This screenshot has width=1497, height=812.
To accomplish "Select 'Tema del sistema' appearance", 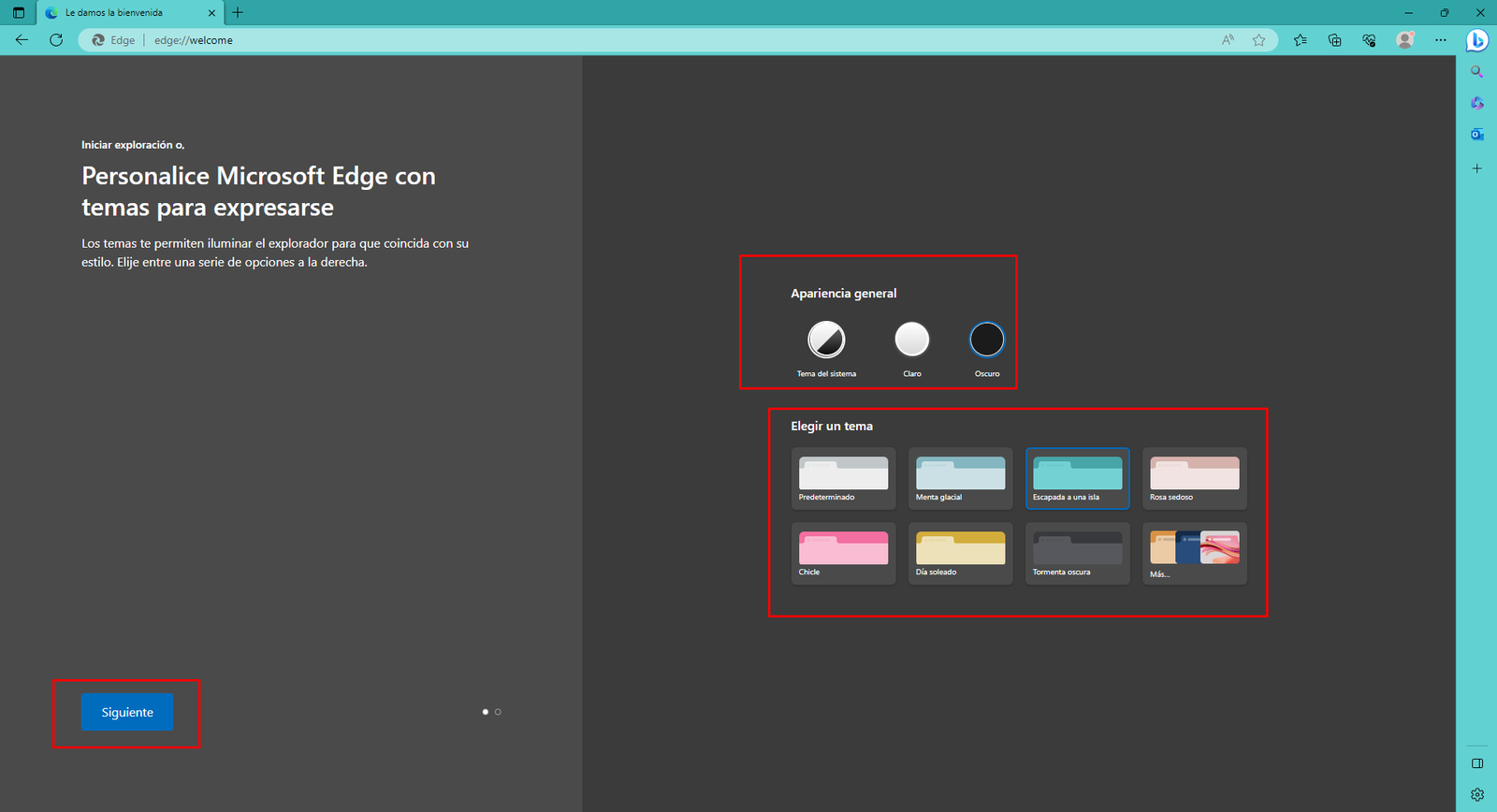I will [826, 340].
